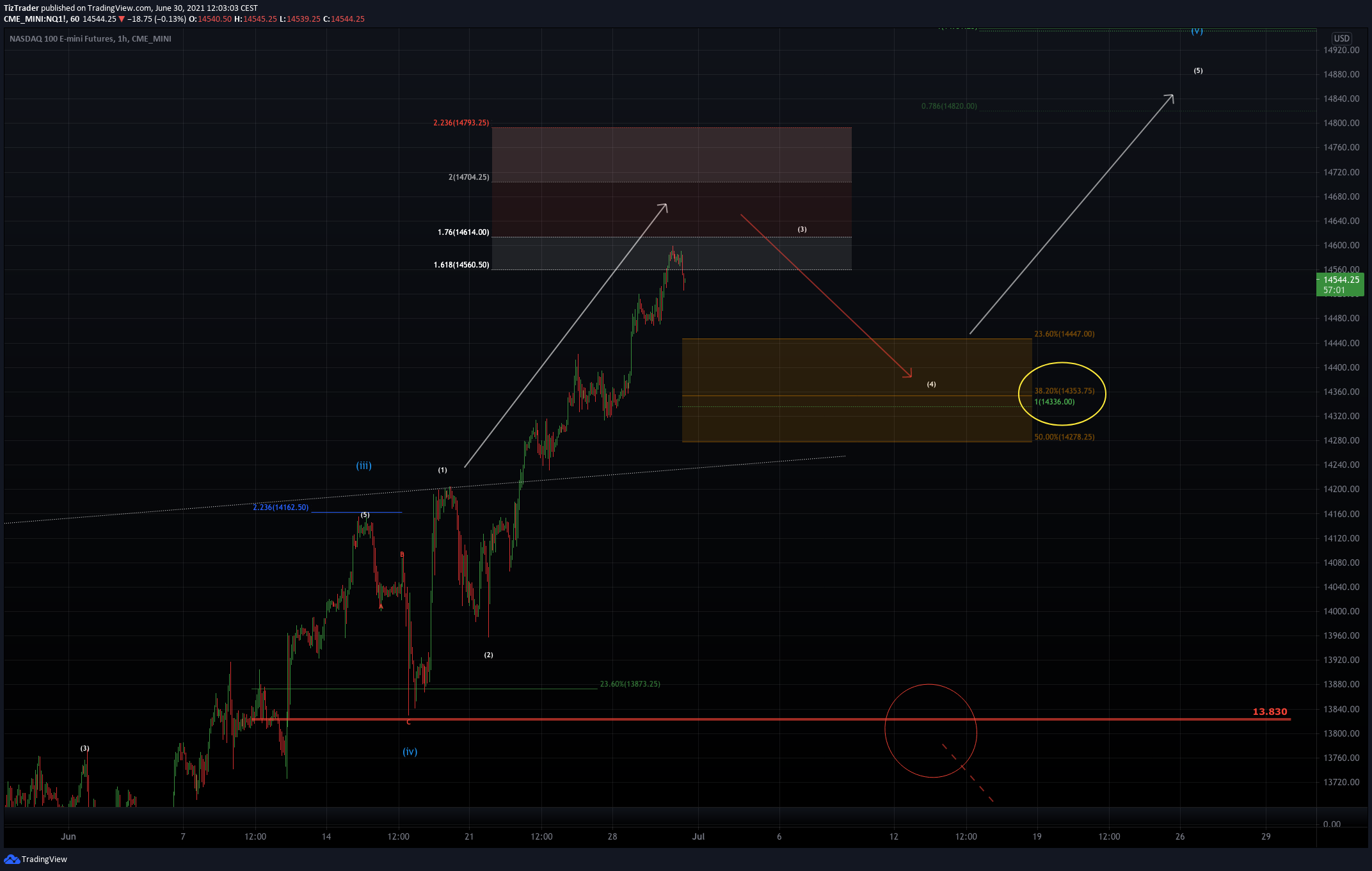Image resolution: width=1372 pixels, height=871 pixels.
Task: Select the fib label 1.76(14614.00)
Action: click(463, 232)
